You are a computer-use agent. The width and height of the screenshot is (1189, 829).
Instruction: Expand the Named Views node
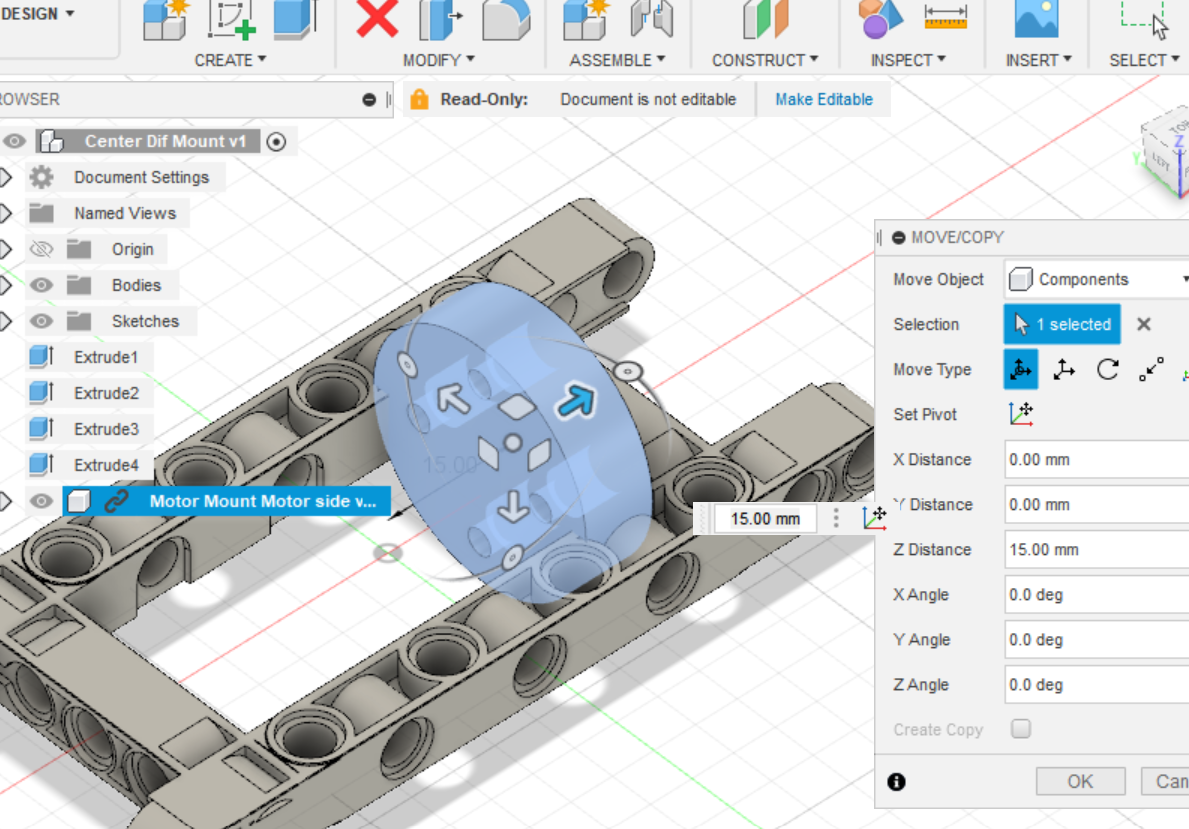tap(6, 213)
